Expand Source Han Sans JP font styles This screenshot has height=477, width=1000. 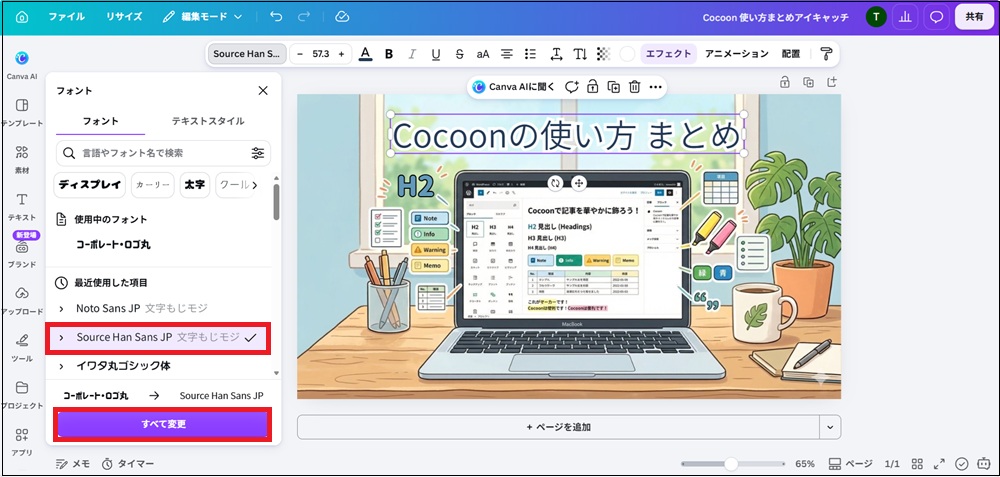(61, 337)
